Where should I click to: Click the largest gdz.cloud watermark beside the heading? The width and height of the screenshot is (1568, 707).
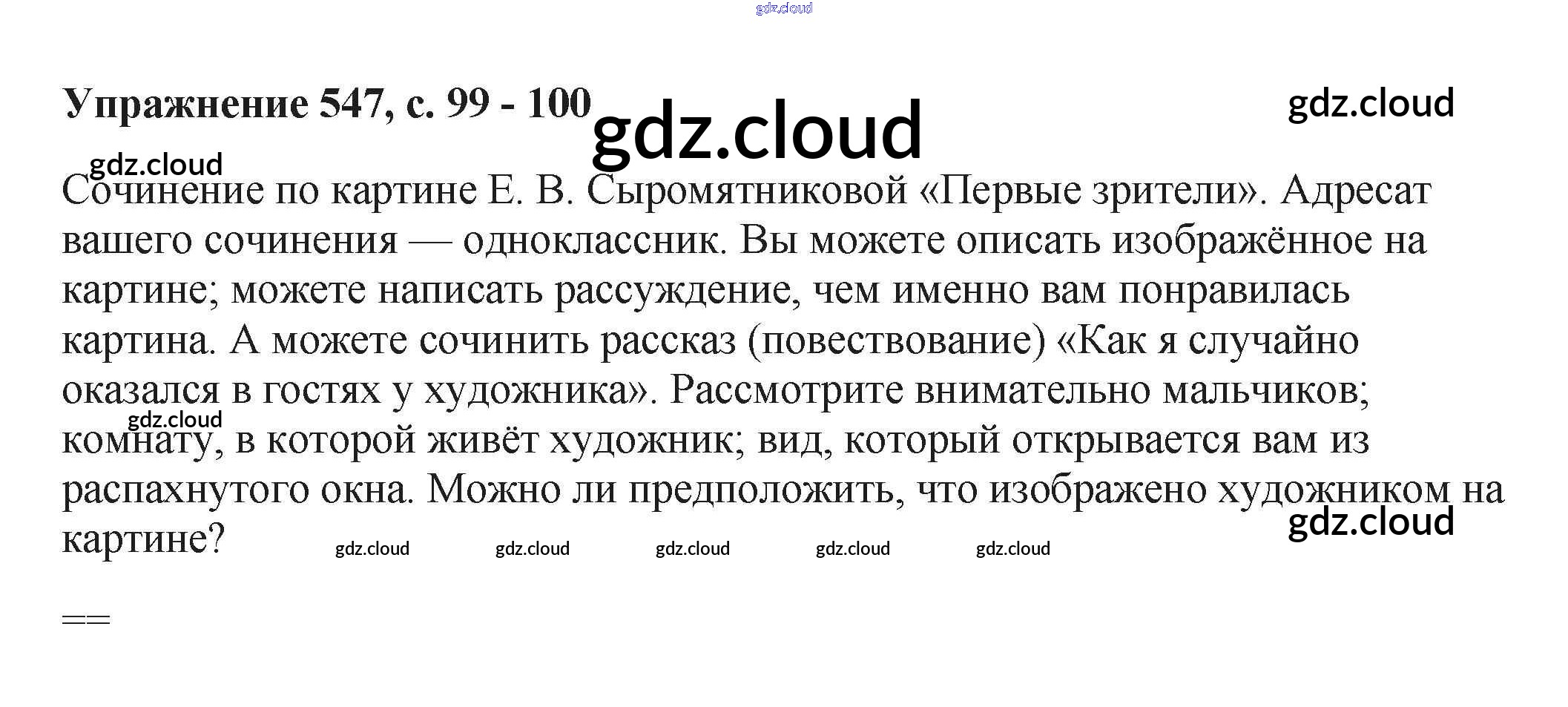[x=757, y=131]
